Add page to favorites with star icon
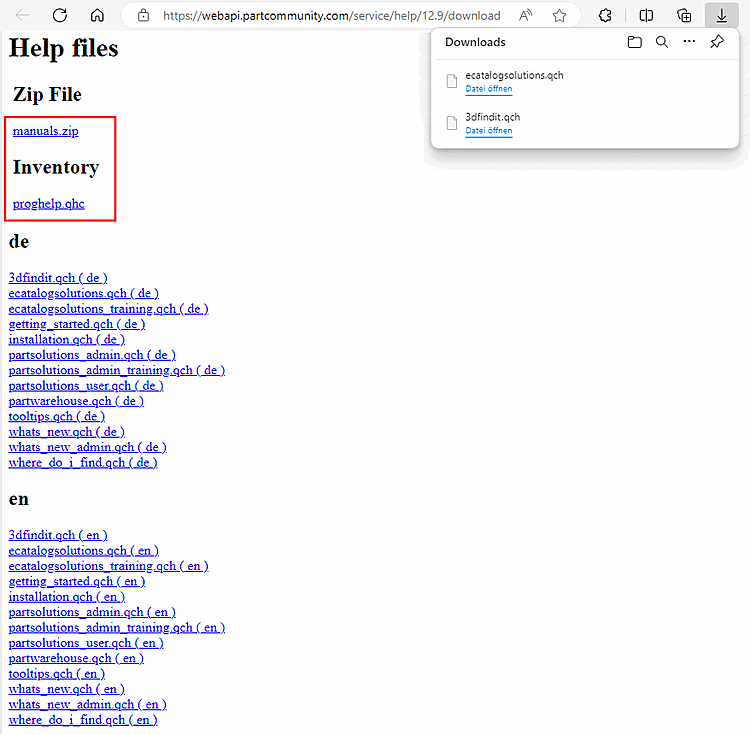The image size is (750, 735). tap(559, 16)
